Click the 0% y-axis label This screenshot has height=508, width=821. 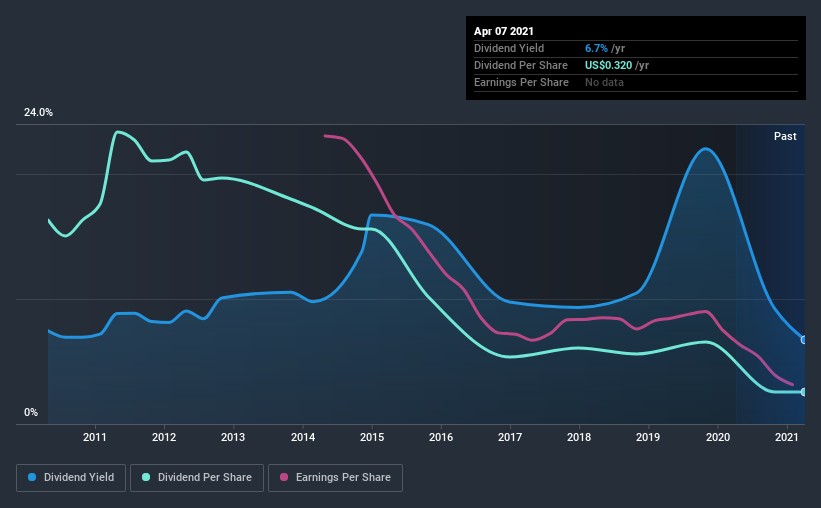click(x=31, y=412)
